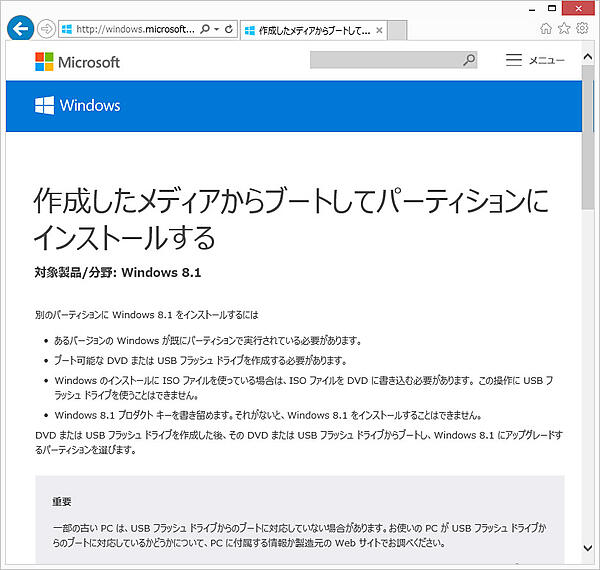Click the Windows text in the blue banner

click(90, 106)
